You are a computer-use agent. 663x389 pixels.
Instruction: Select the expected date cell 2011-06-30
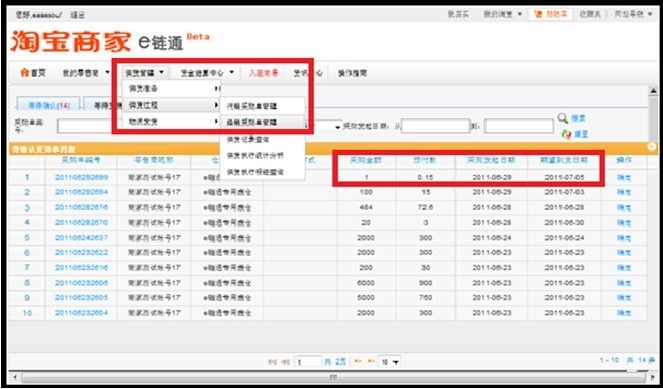(x=564, y=222)
